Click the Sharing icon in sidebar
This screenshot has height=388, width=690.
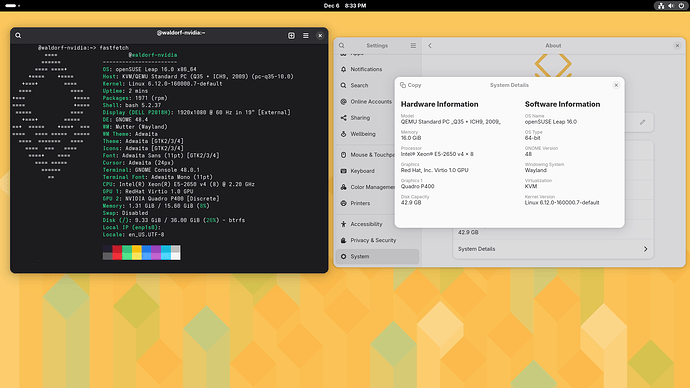344,118
